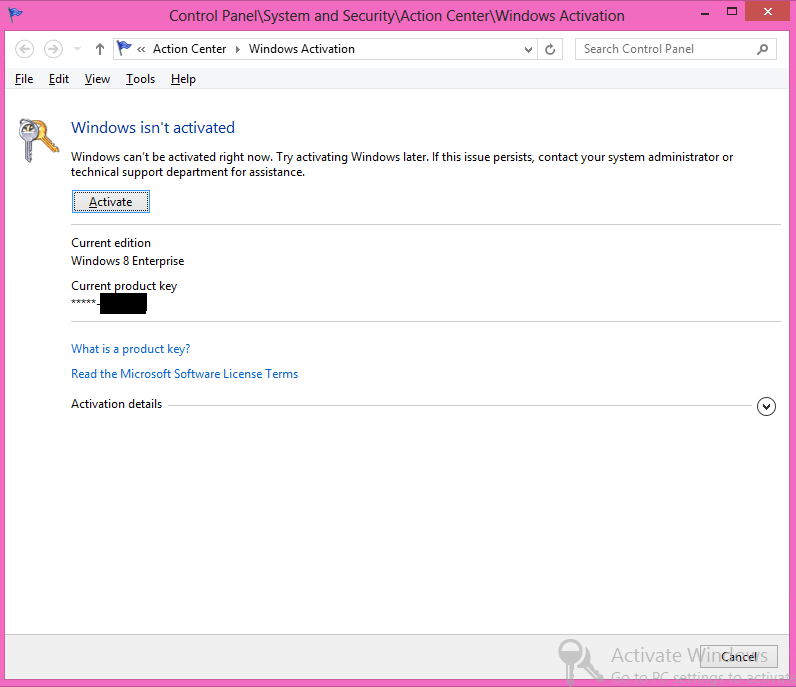The height and width of the screenshot is (687, 796).
Task: Click the Activate button
Action: (111, 202)
